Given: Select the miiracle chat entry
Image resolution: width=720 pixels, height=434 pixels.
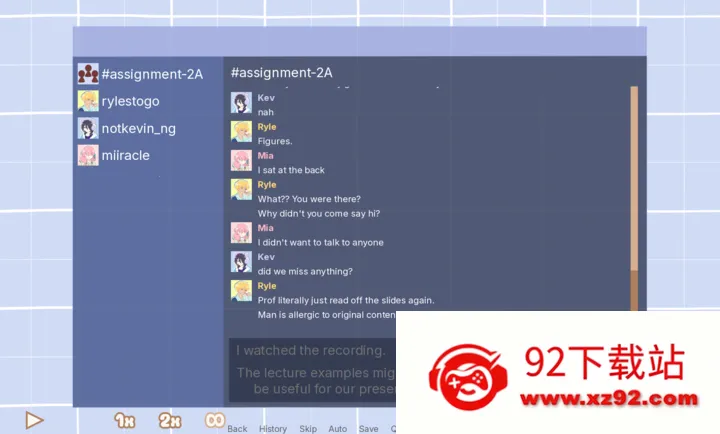Looking at the screenshot, I should click(x=126, y=155).
